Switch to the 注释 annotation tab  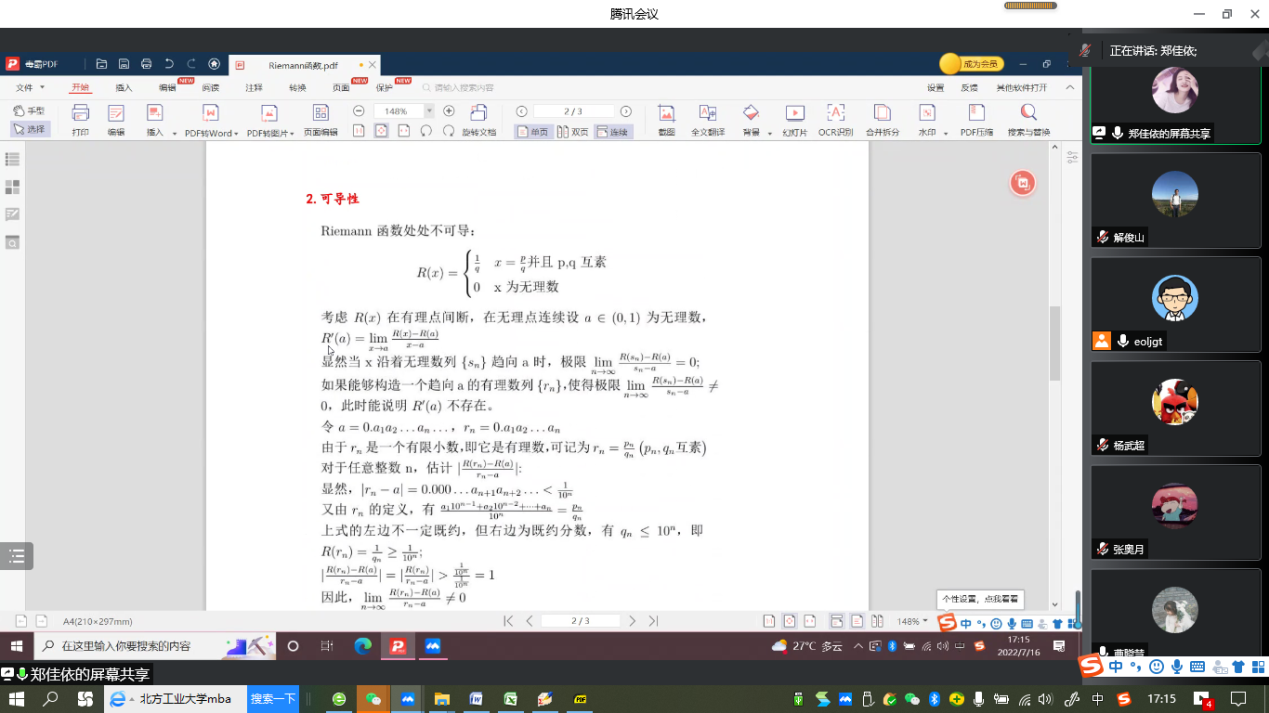click(254, 88)
